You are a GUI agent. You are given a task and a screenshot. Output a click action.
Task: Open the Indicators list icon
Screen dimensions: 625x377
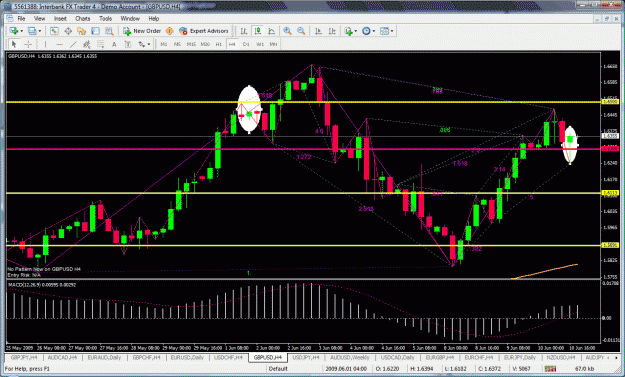tap(349, 31)
